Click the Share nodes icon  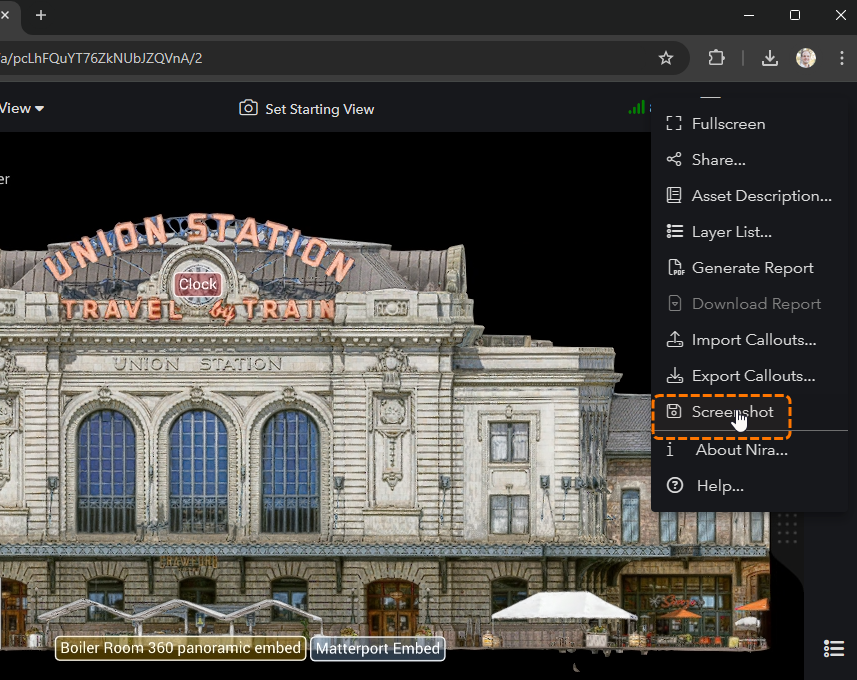click(674, 160)
